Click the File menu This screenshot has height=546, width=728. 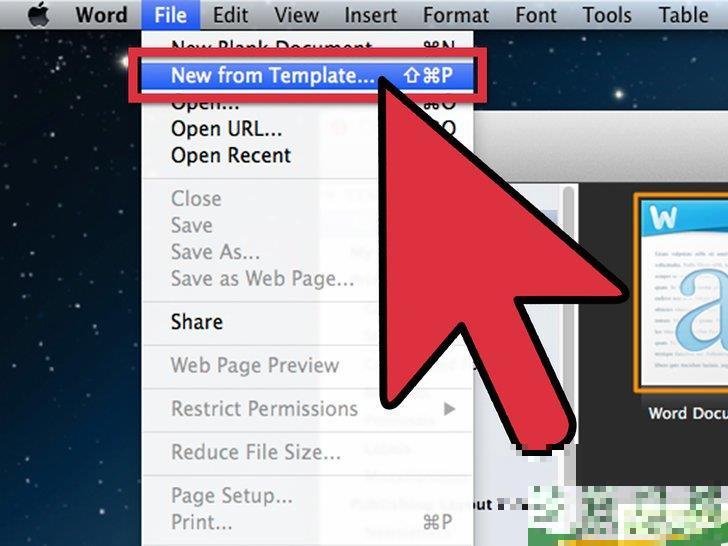click(x=170, y=15)
